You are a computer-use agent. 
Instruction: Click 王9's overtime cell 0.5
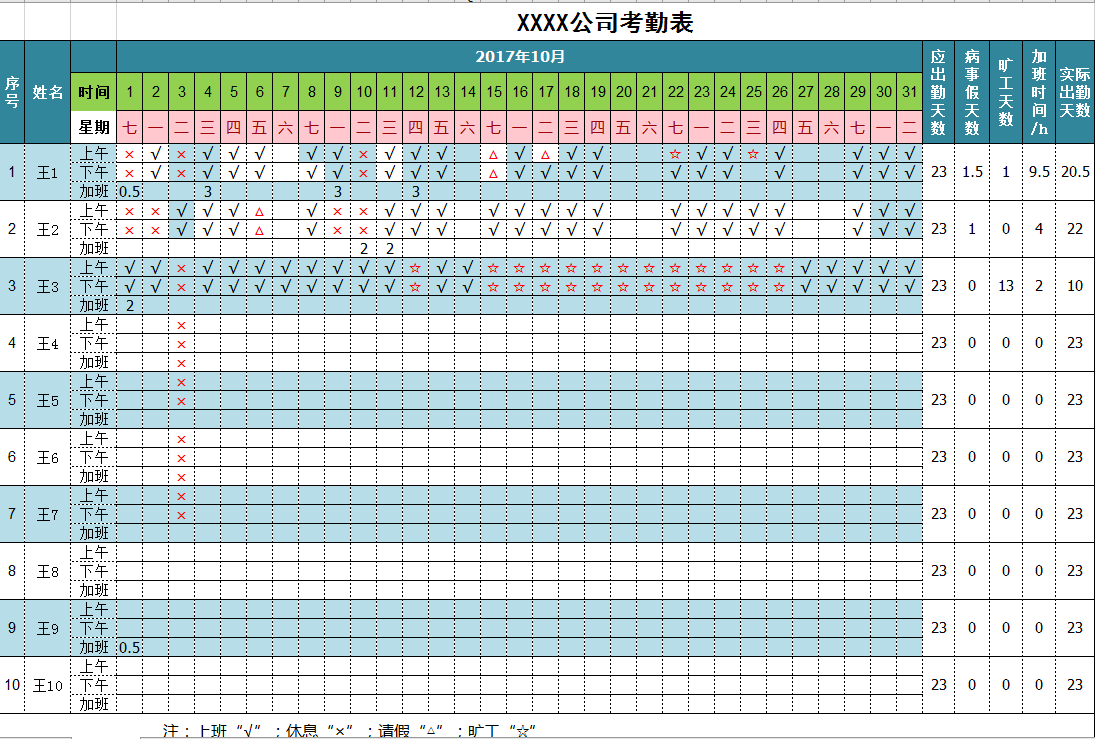click(129, 647)
